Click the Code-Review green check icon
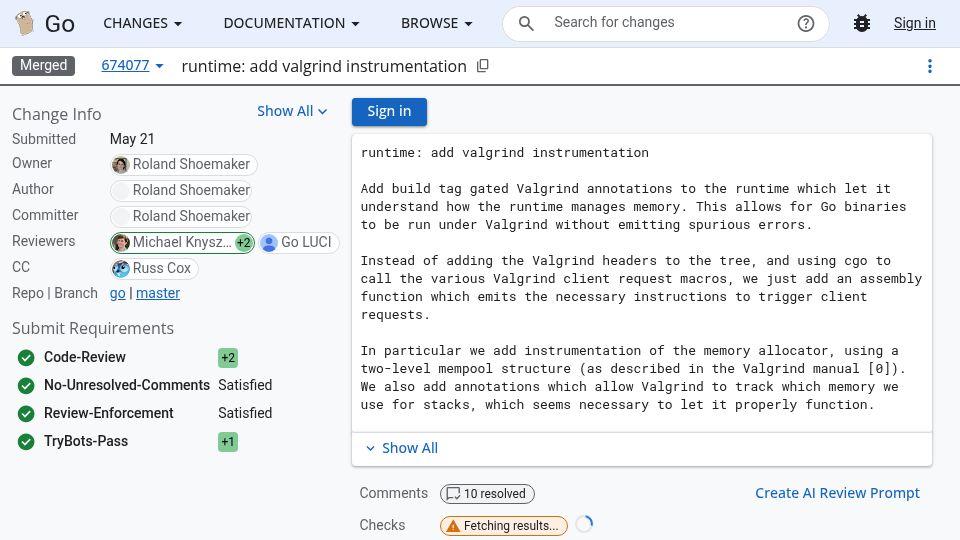This screenshot has width=960, height=540. (x=26, y=358)
